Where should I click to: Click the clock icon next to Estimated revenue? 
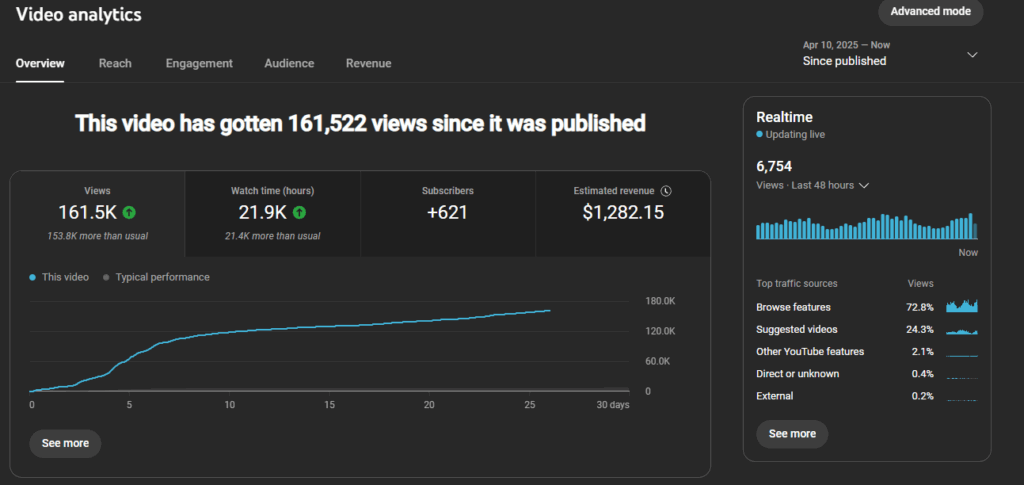pos(666,191)
